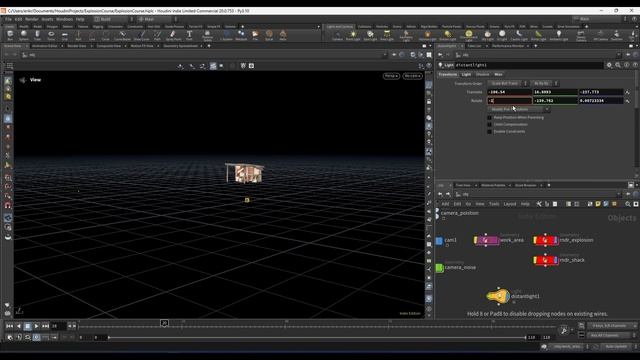The width and height of the screenshot is (640, 360).
Task: Select the Sphere shelf tool
Action: 24,35
